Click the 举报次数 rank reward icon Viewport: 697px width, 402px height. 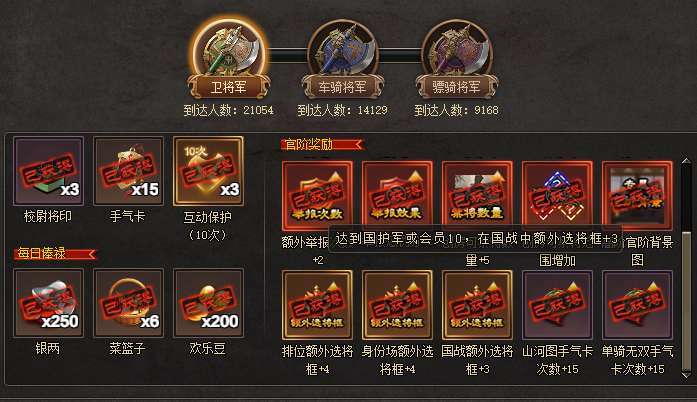coord(317,195)
